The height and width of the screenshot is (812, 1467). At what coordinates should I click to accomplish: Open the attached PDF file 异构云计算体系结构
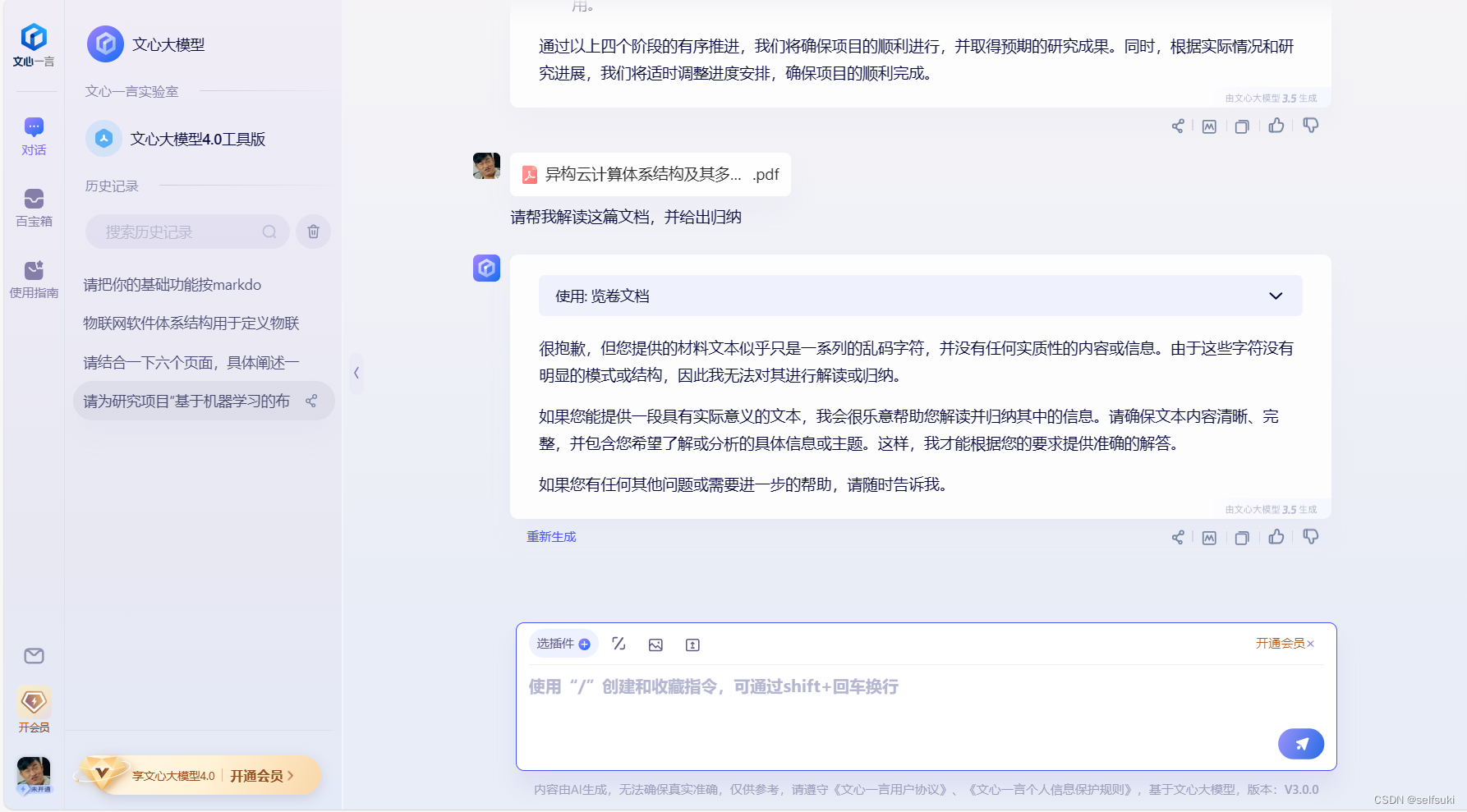click(651, 174)
